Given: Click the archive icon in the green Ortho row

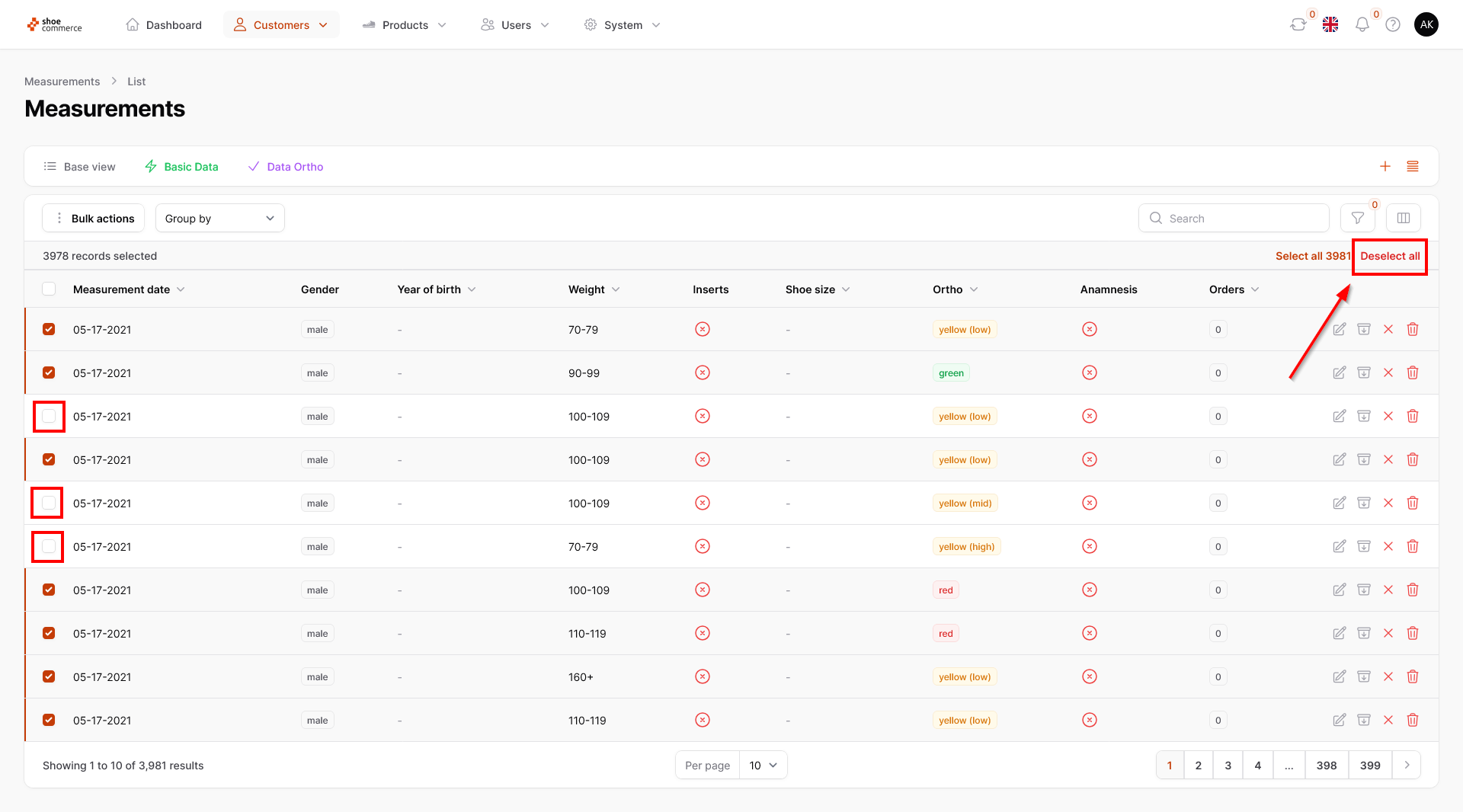Looking at the screenshot, I should [x=1363, y=373].
